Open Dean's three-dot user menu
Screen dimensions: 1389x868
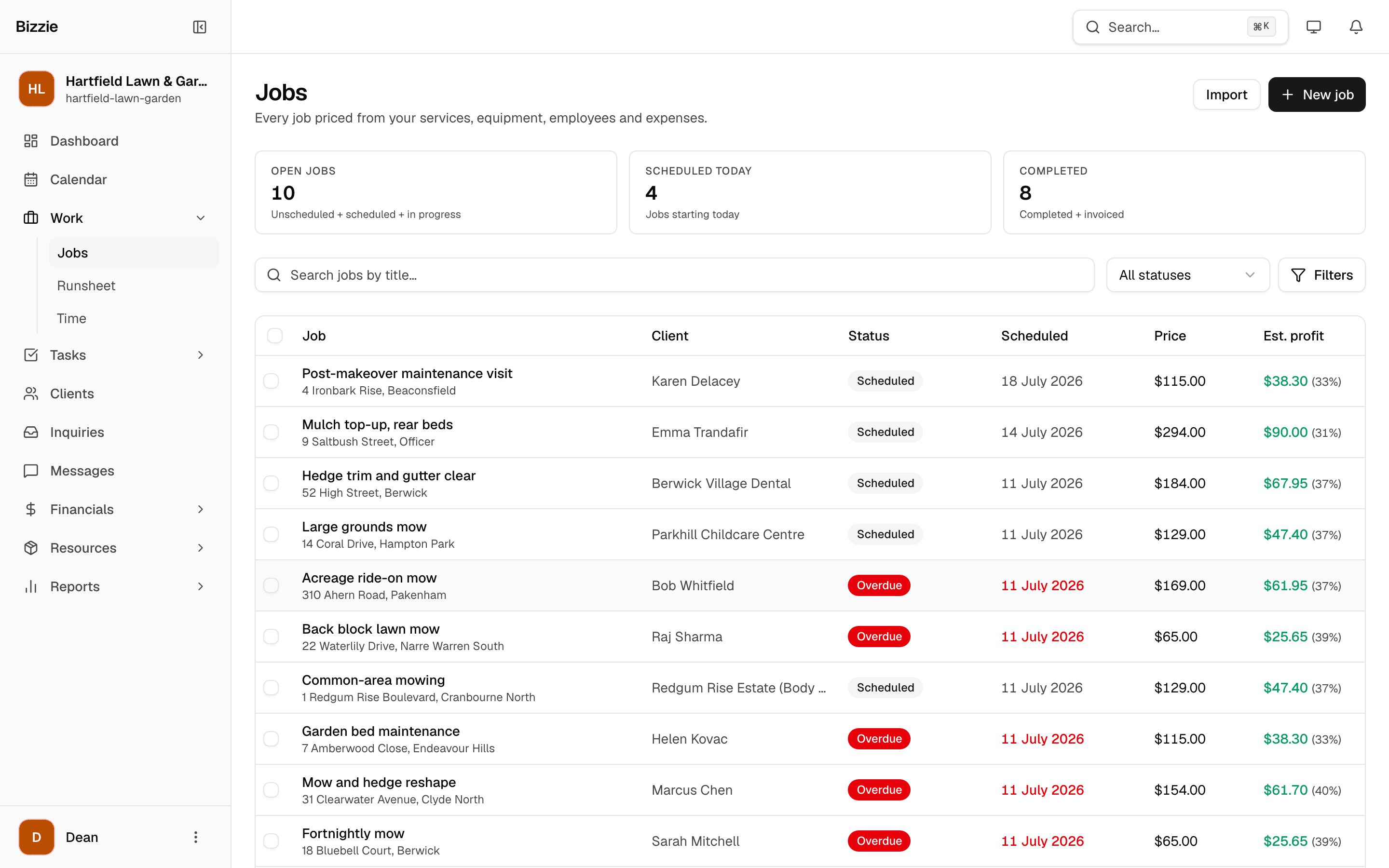(196, 837)
